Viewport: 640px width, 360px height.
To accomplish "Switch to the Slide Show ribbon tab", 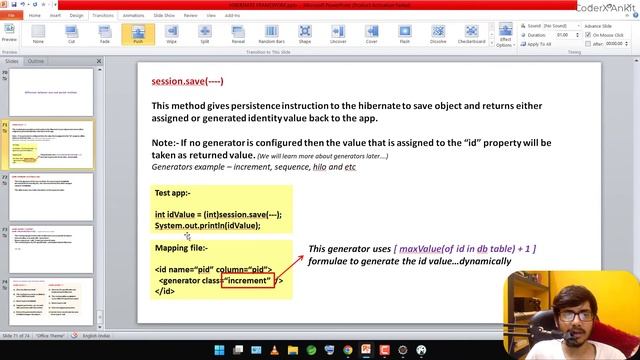I will [x=164, y=16].
